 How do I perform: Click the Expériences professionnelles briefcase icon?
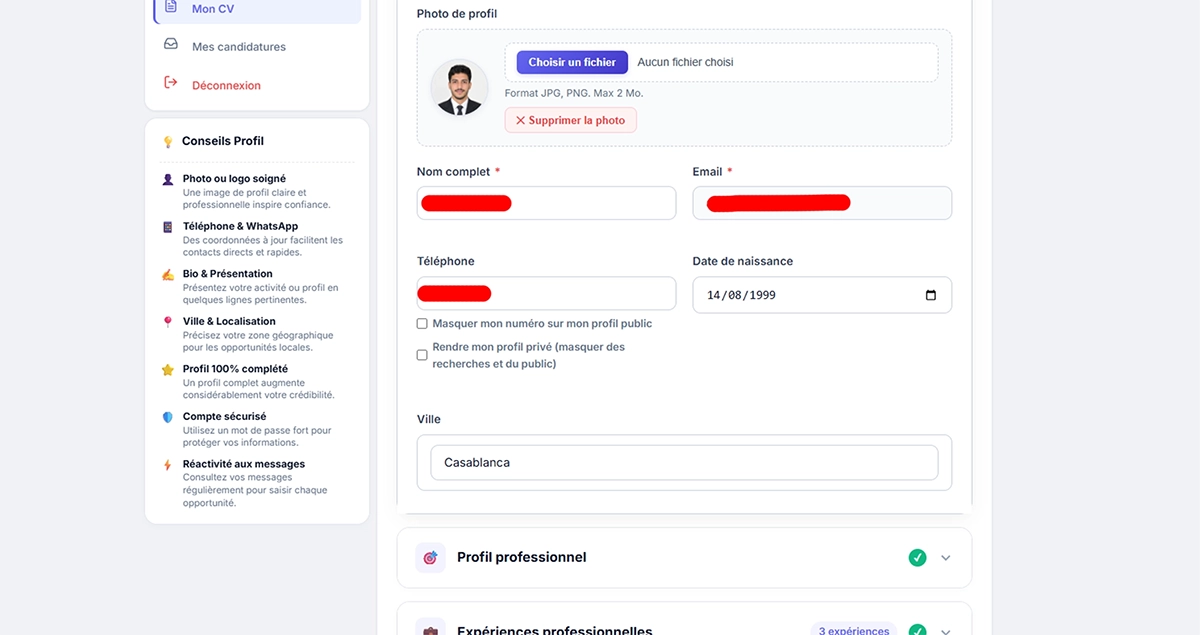[430, 630]
